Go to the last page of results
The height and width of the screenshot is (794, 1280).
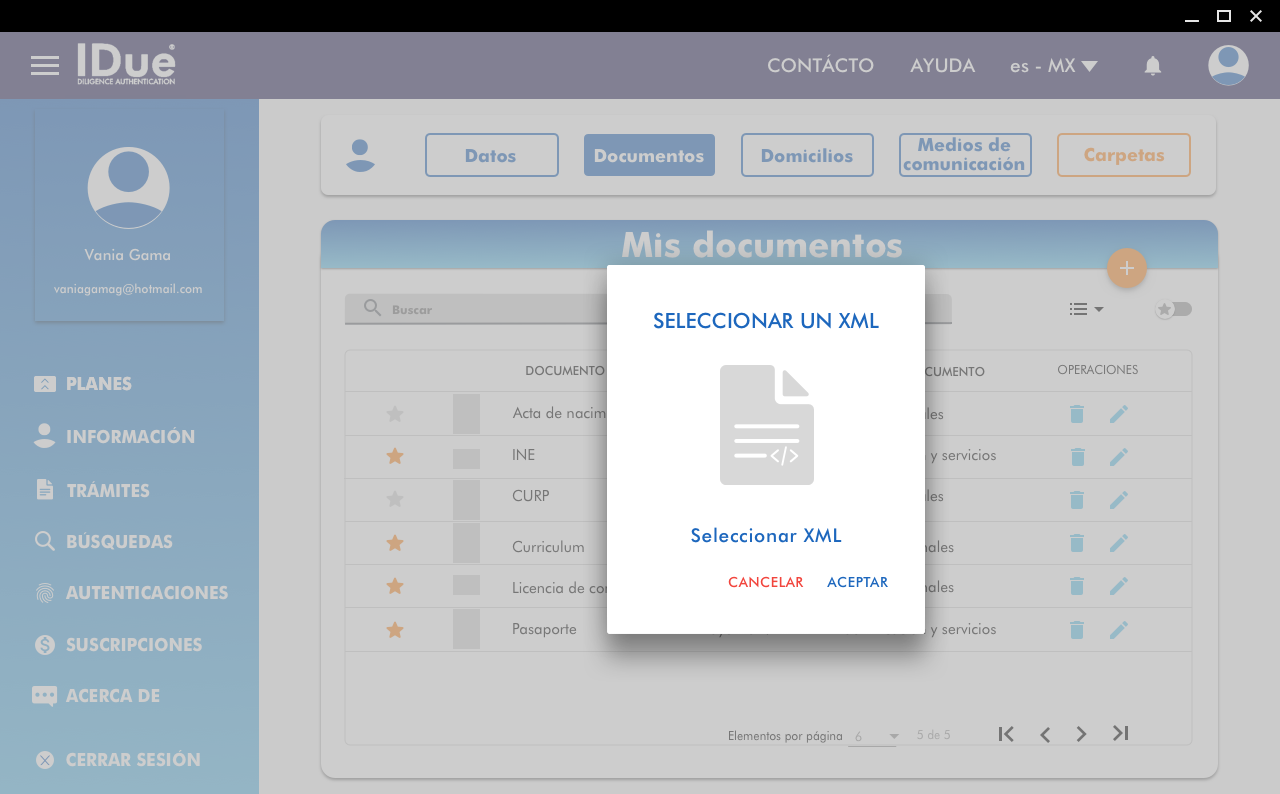coord(1120,734)
